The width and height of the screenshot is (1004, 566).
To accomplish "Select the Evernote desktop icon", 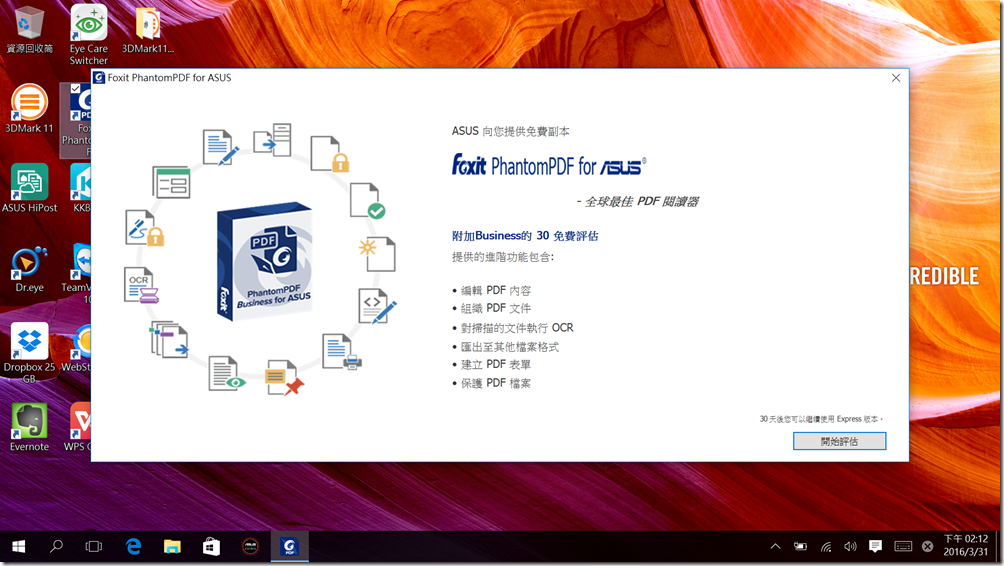I will click(29, 428).
